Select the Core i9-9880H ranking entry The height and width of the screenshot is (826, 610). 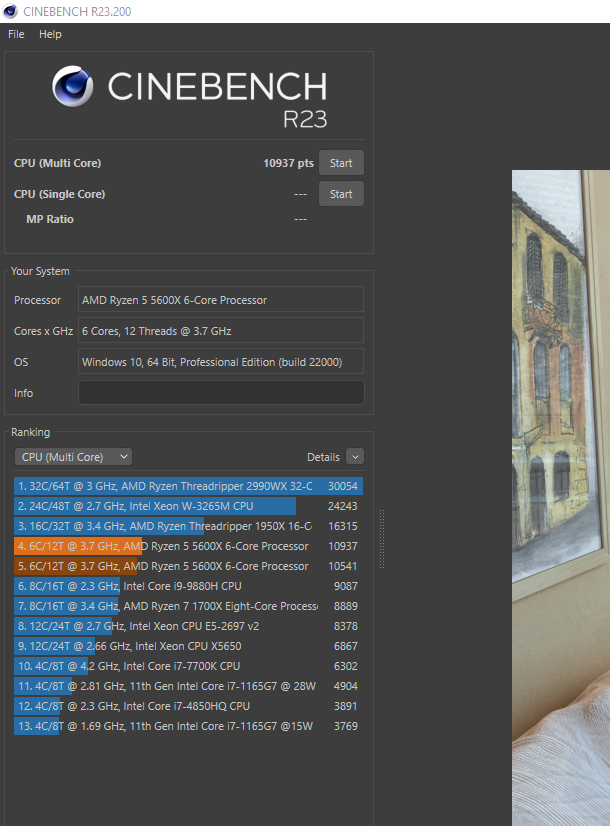[x=189, y=586]
